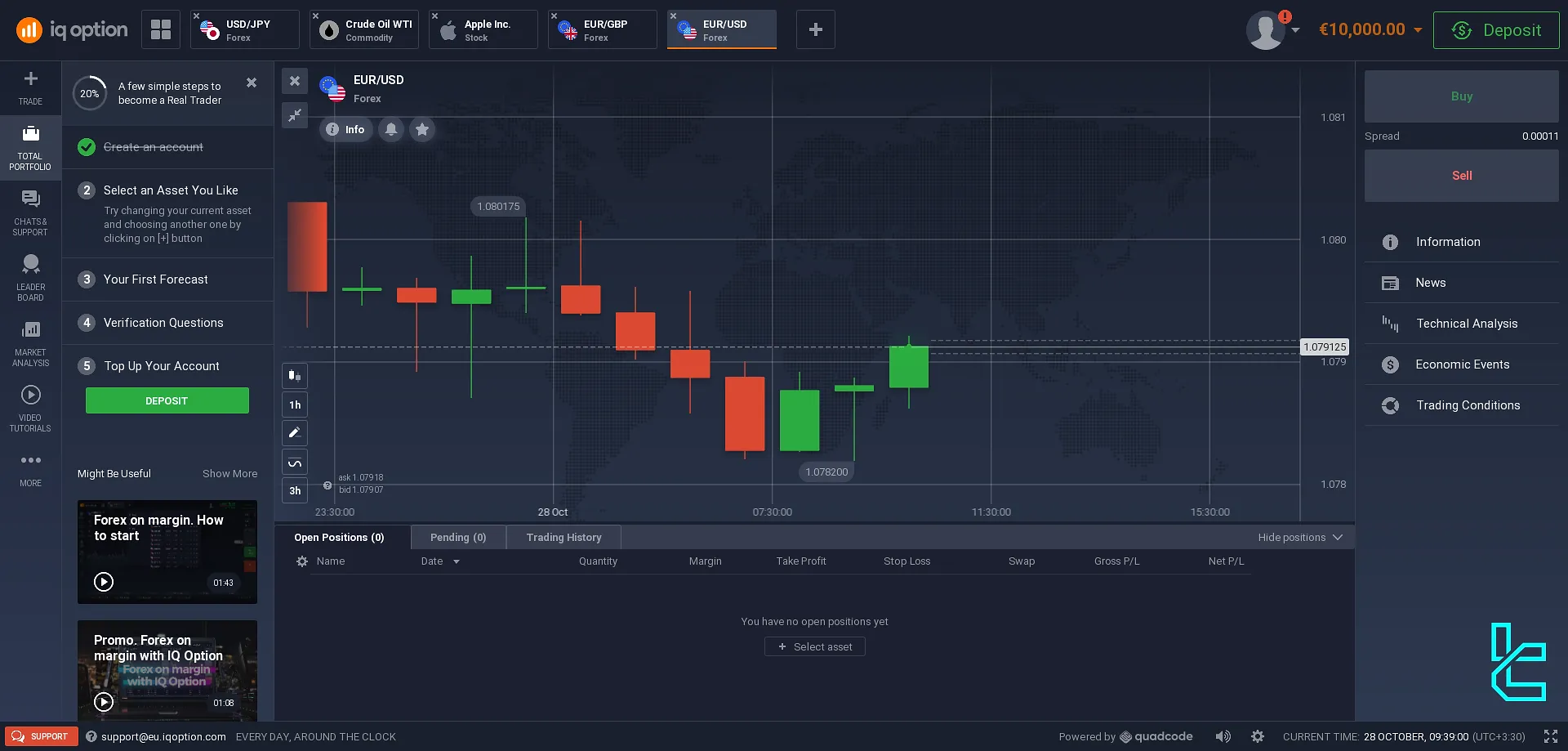Screen dimensions: 1568x751
Task: Open the 3h time range selector
Action: [295, 490]
